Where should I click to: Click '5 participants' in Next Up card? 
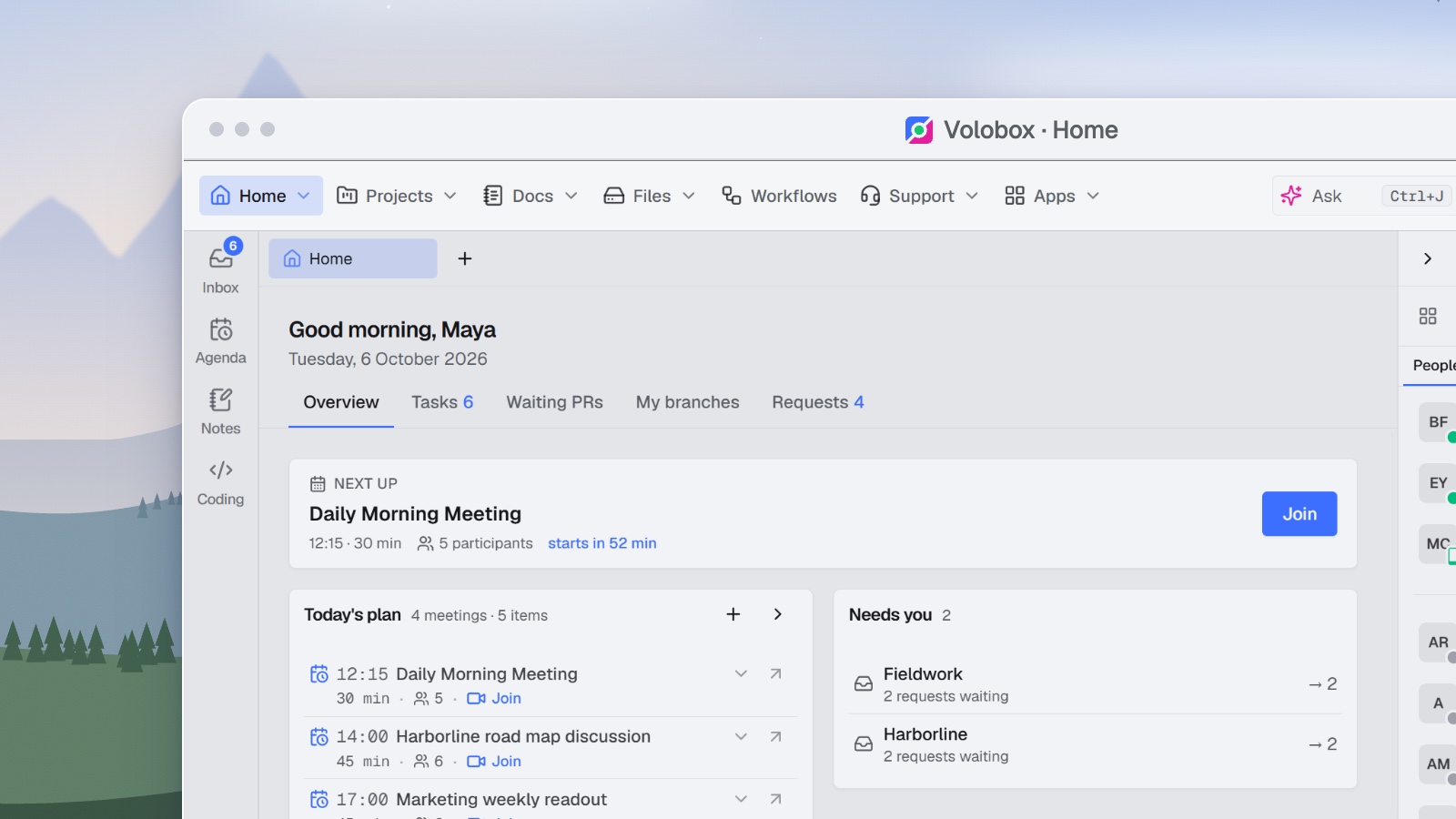pyautogui.click(x=475, y=543)
